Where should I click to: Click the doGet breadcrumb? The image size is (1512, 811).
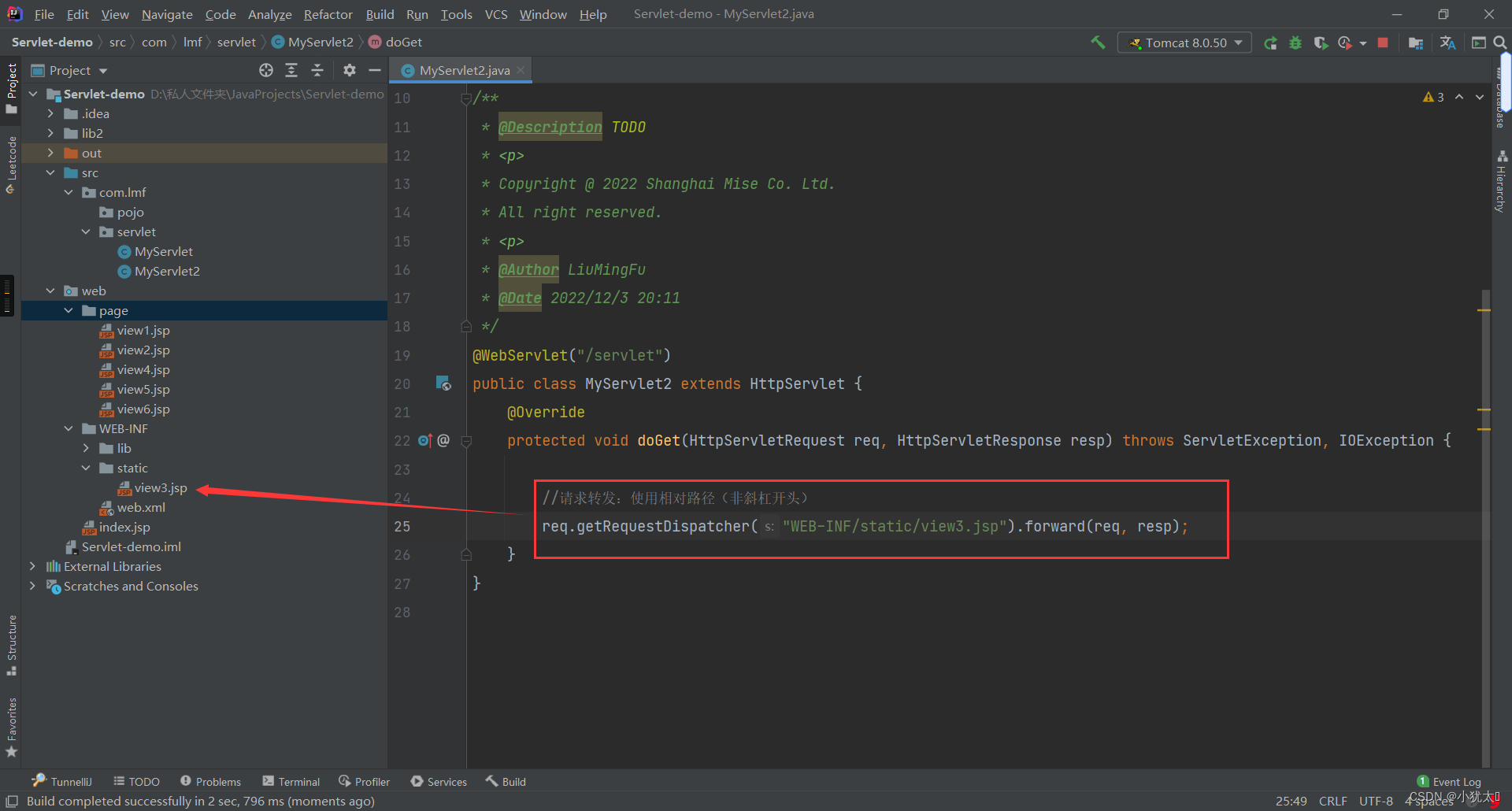(395, 42)
